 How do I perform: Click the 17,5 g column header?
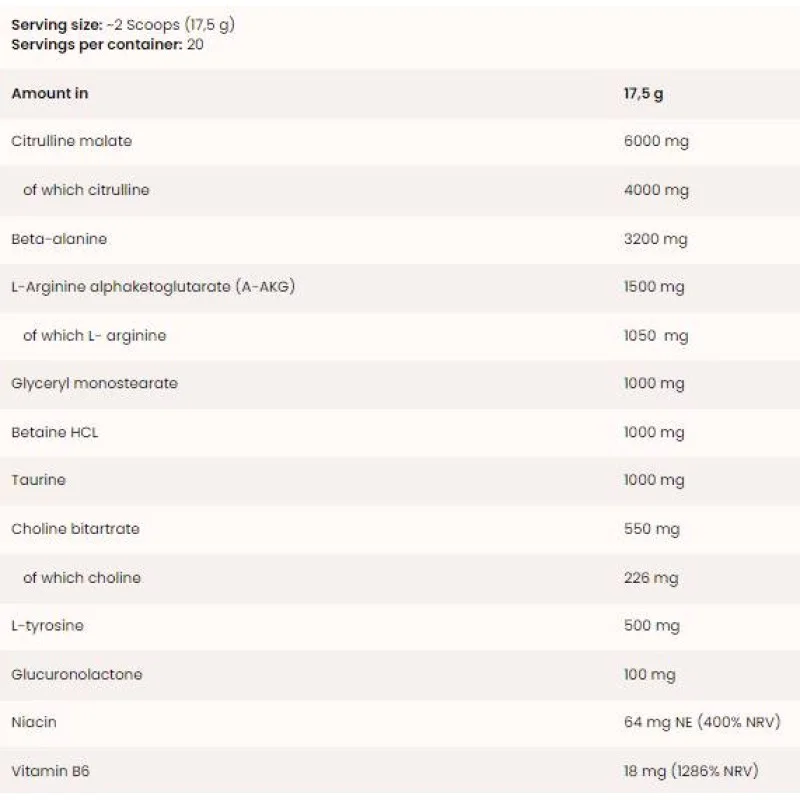(643, 94)
